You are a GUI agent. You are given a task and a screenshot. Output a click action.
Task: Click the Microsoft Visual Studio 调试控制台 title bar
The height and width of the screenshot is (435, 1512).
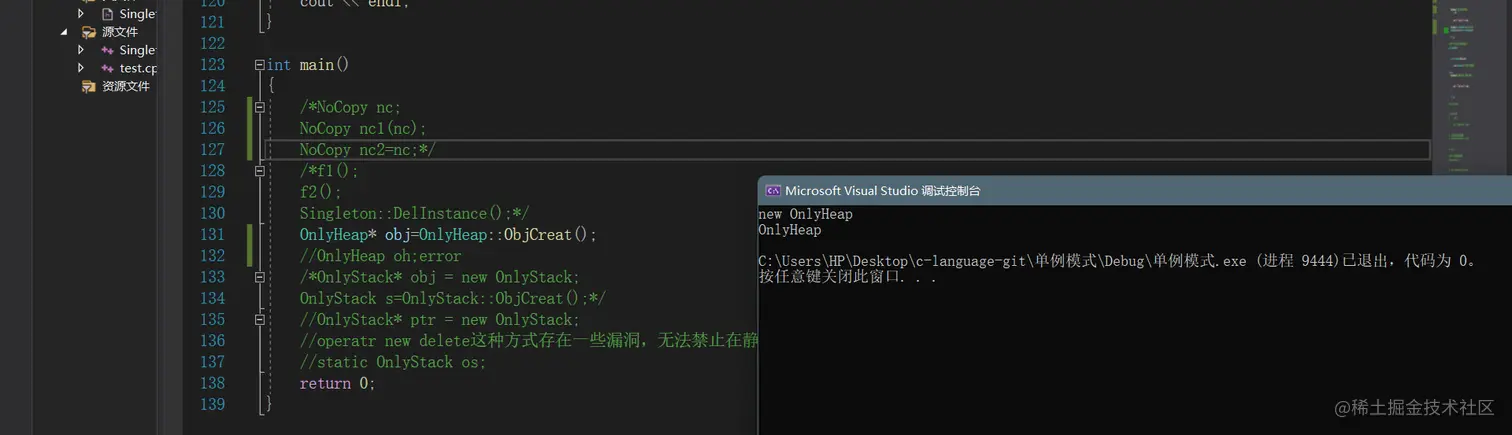(x=1135, y=190)
